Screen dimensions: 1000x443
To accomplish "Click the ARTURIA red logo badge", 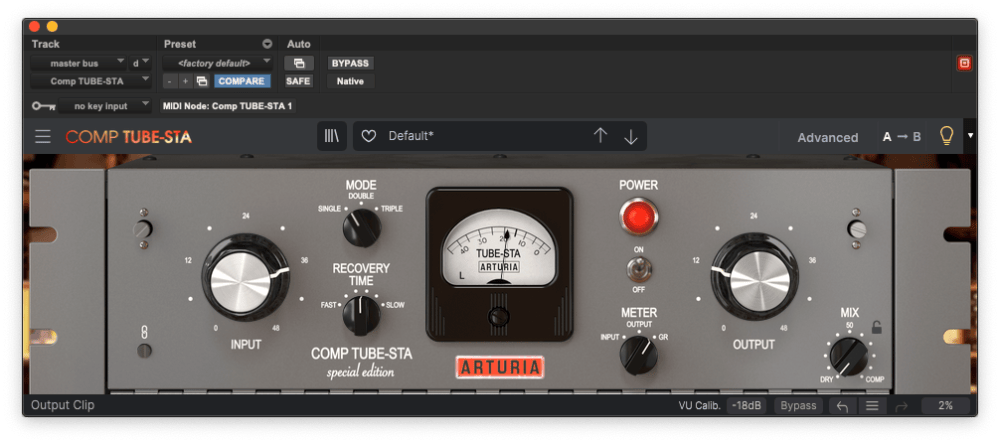I will (499, 367).
